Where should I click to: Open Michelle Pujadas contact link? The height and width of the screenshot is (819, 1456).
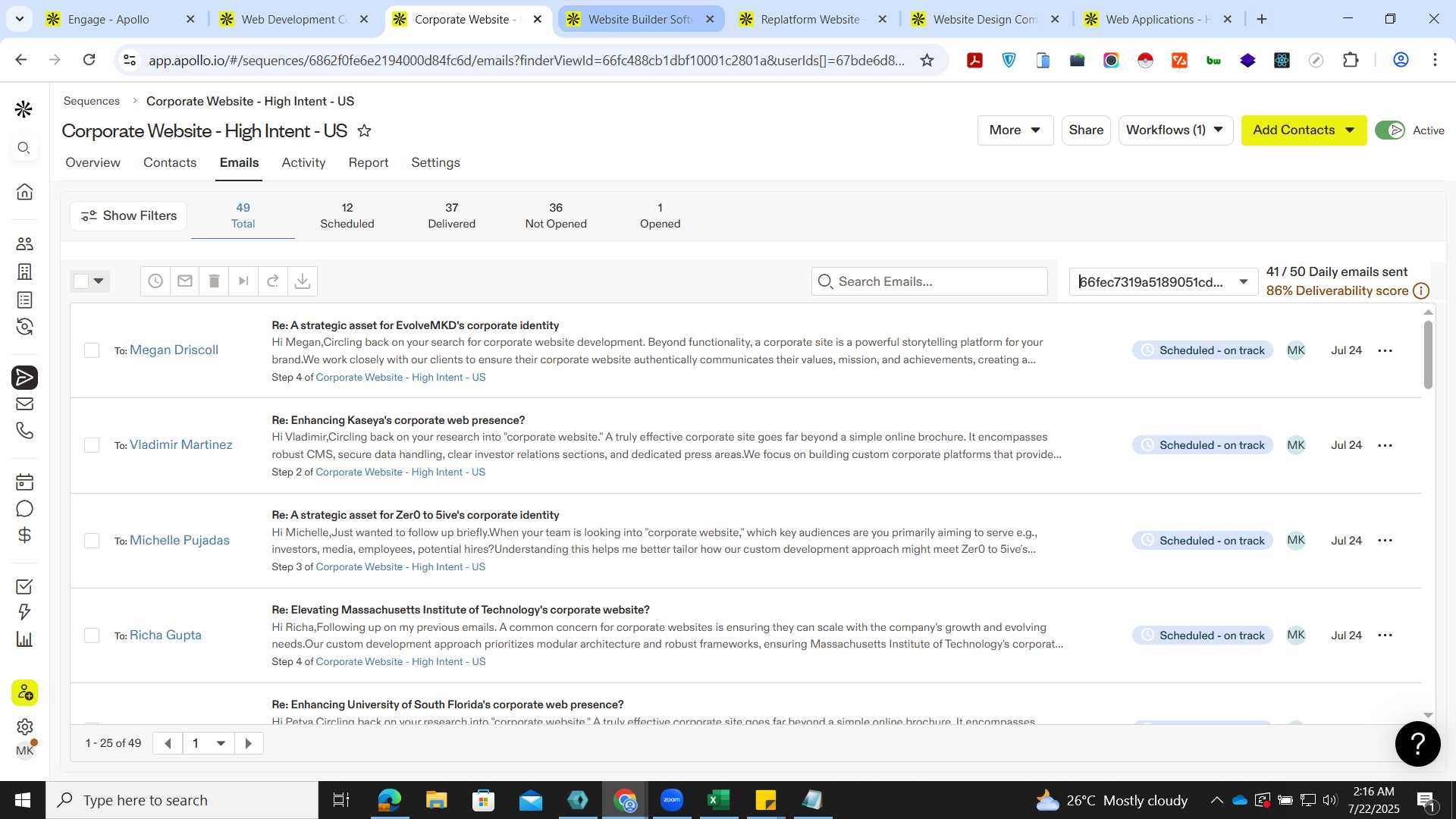tap(180, 541)
